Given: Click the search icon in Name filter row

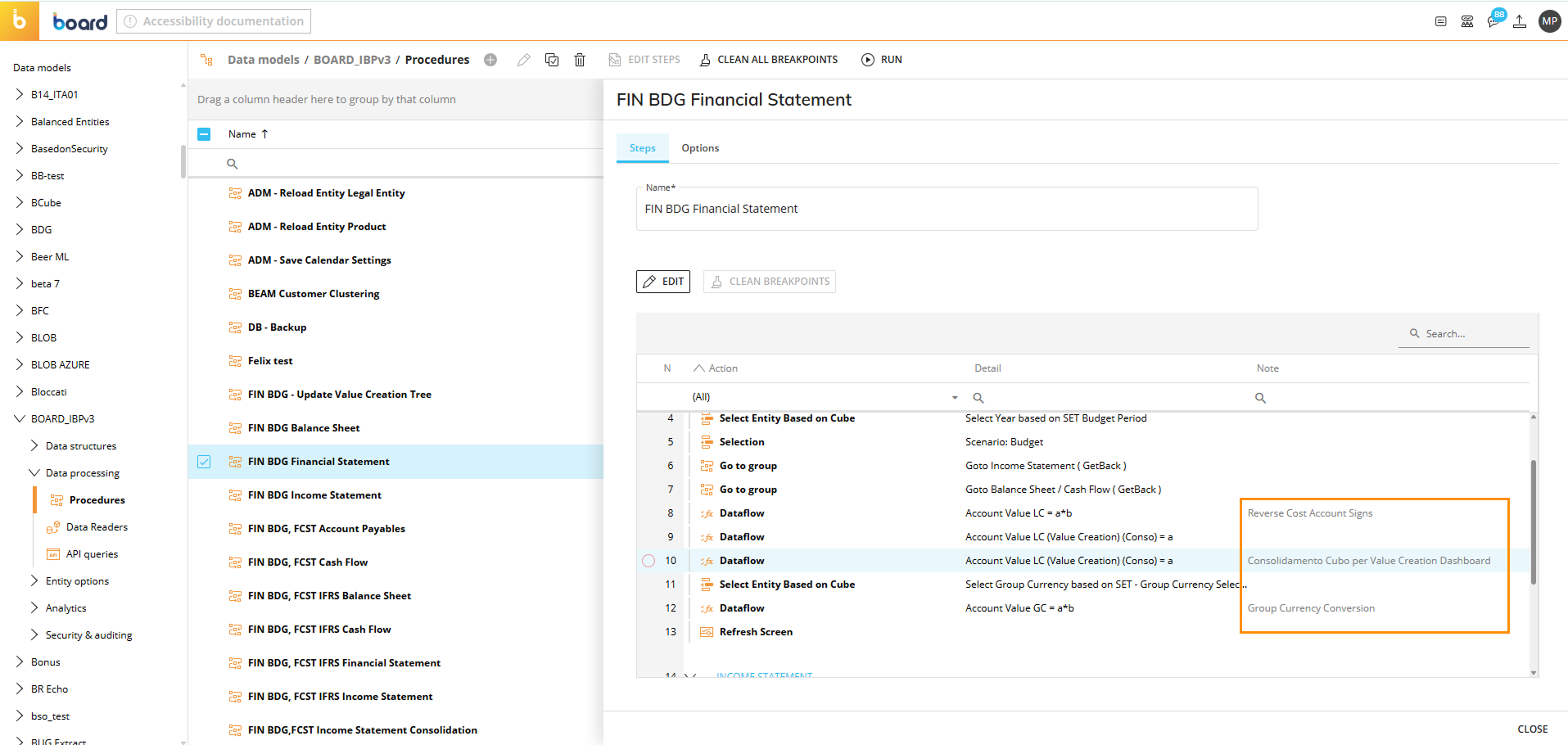Looking at the screenshot, I should pyautogui.click(x=233, y=164).
